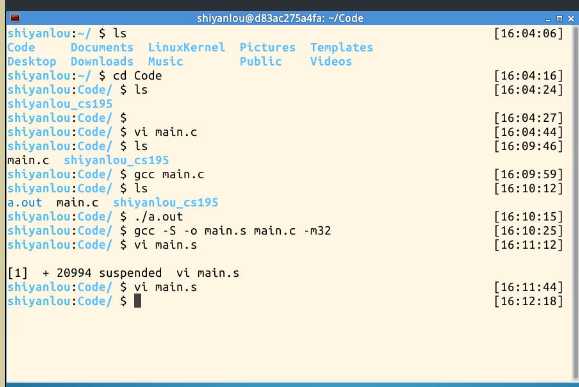The width and height of the screenshot is (579, 387).
Task: Open the terminal window menu icon
Action: coord(15,18)
